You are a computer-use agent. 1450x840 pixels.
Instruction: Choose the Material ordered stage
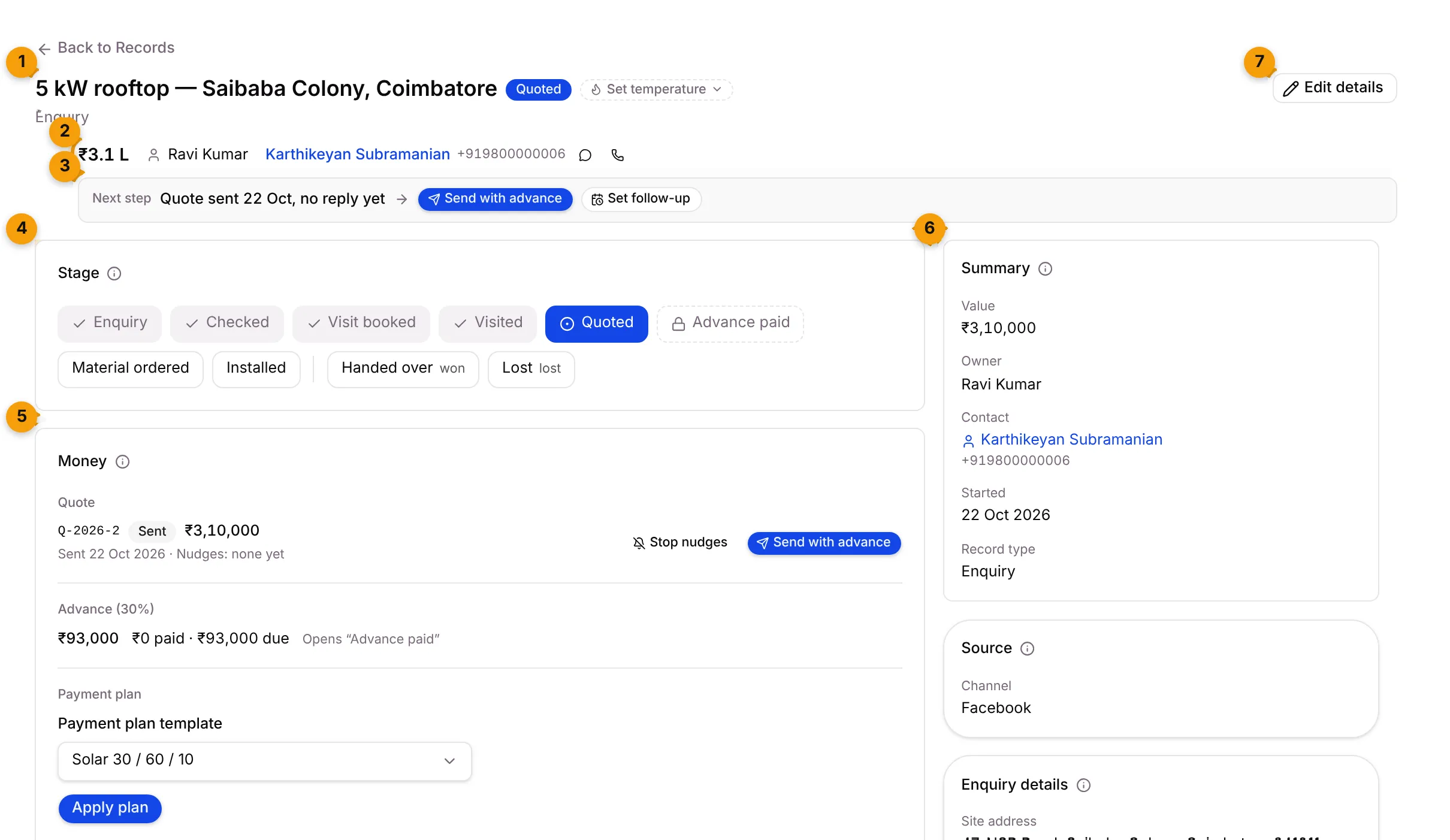131,369
